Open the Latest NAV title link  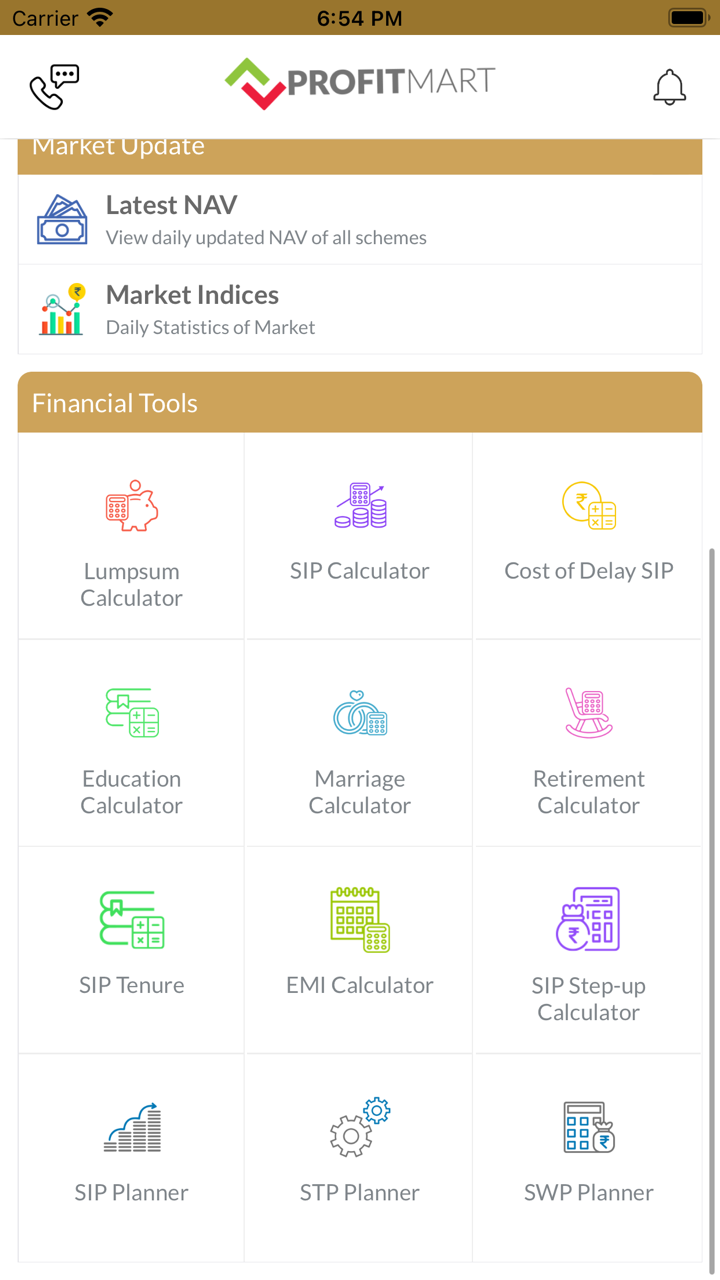point(172,205)
